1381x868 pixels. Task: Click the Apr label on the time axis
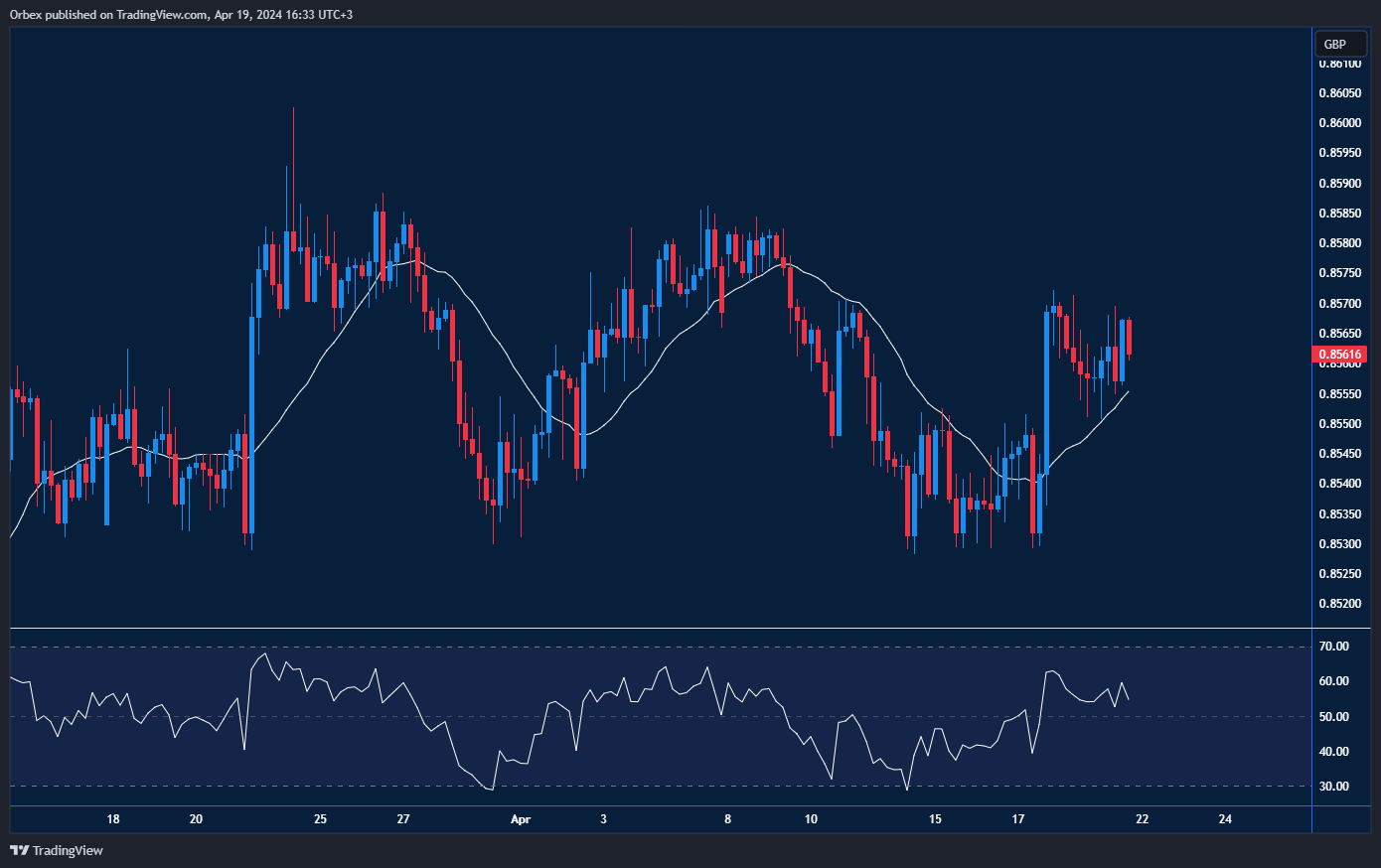coord(521,819)
